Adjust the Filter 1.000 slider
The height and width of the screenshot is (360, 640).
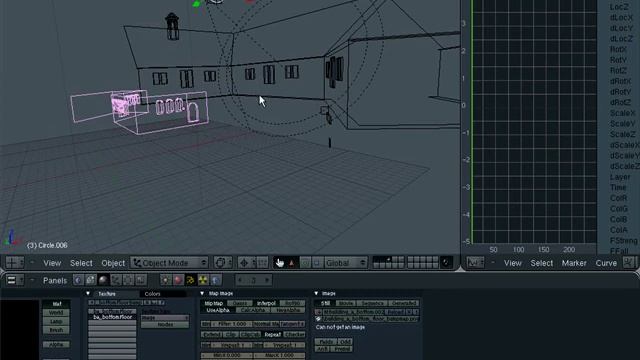click(x=232, y=324)
